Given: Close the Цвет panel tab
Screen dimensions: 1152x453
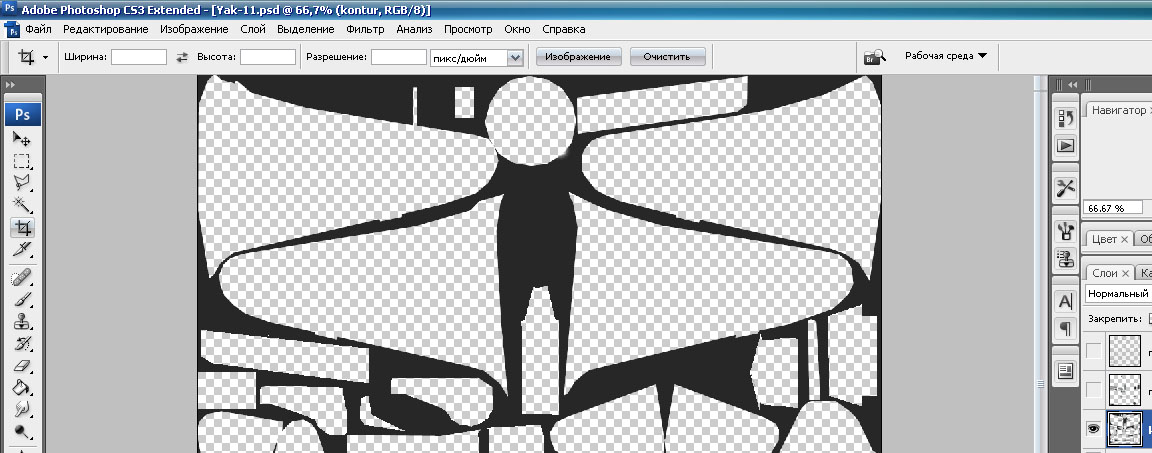Looking at the screenshot, I should coord(1125,239).
